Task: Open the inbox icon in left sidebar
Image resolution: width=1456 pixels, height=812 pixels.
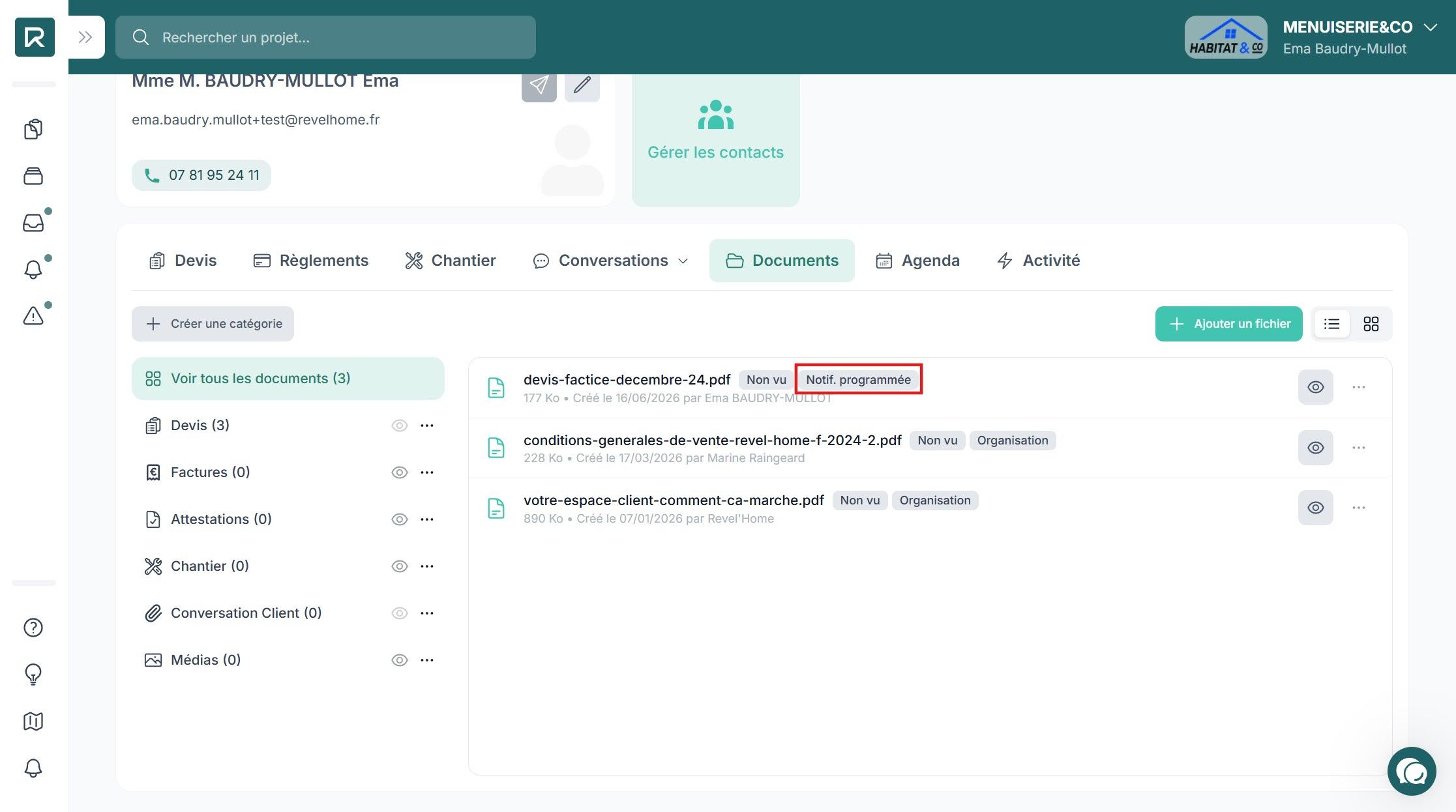Action: coord(33,223)
